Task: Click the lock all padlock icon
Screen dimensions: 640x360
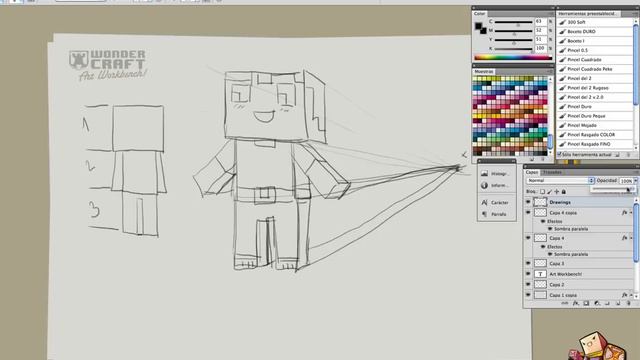Action: [564, 191]
